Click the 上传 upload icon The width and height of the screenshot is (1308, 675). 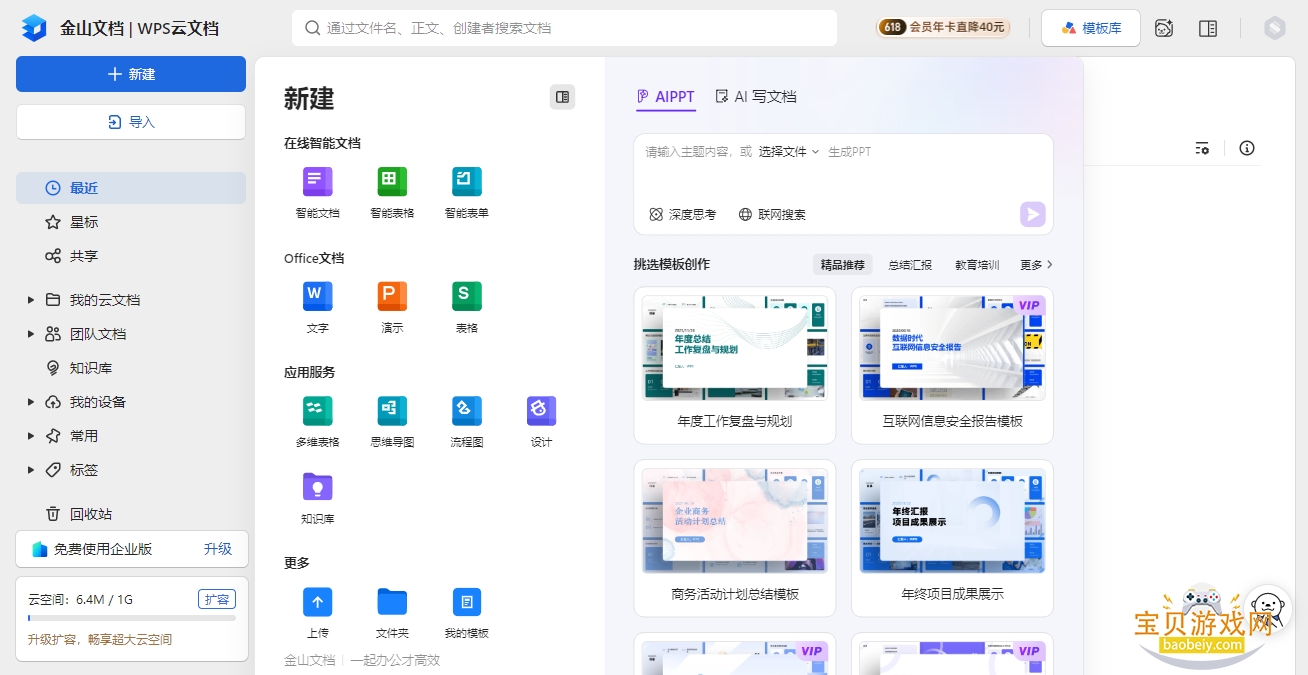click(317, 602)
